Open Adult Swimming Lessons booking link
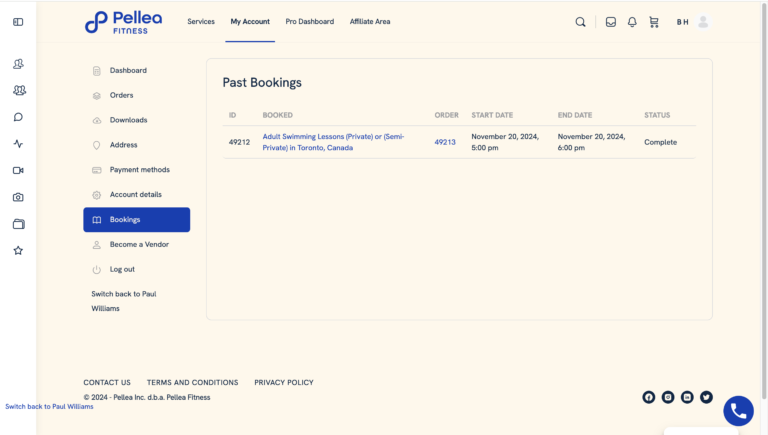This screenshot has height=435, width=768. (333, 142)
